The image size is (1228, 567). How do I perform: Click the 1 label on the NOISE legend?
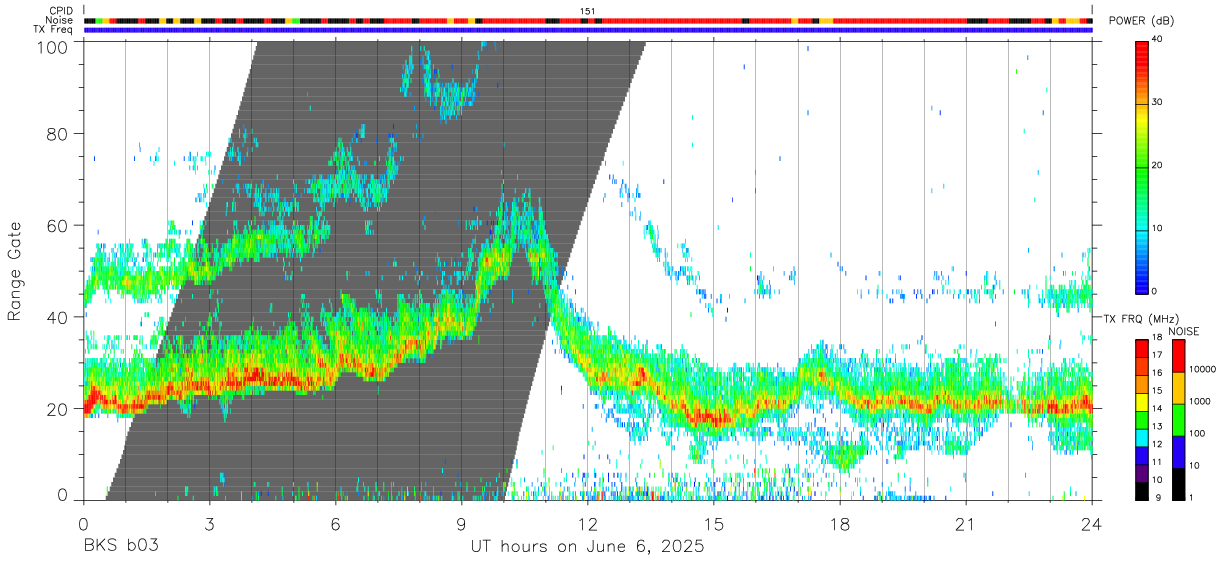point(1192,497)
